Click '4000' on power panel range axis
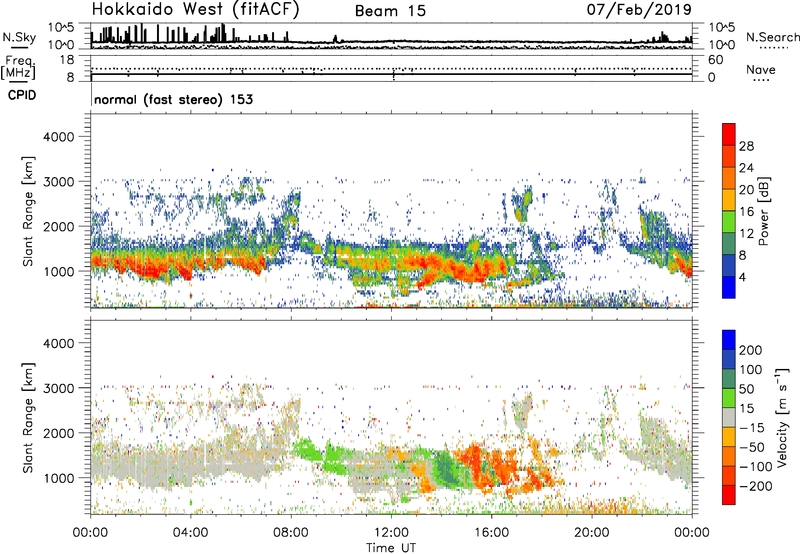 (58, 137)
